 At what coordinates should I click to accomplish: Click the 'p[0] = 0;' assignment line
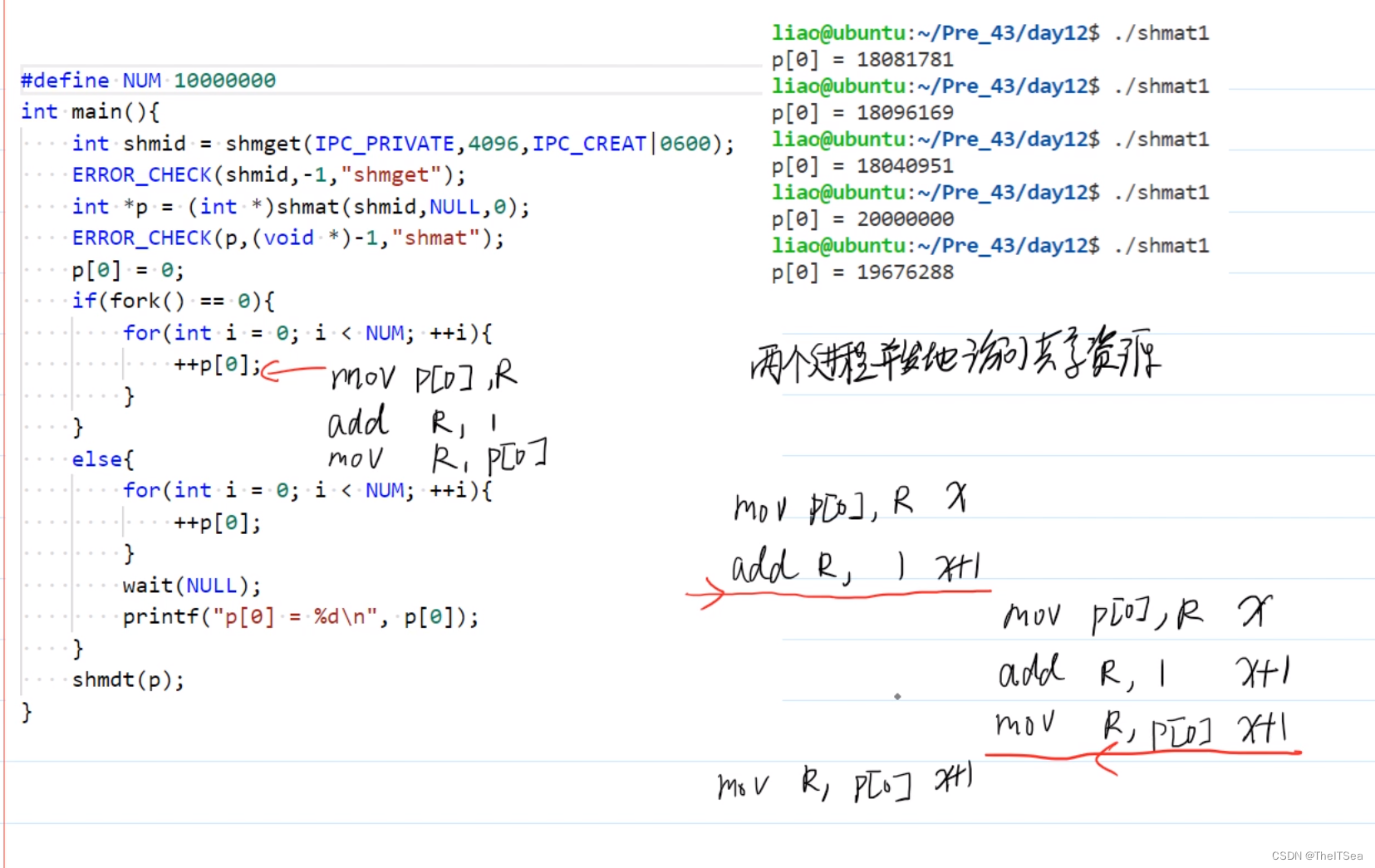click(128, 270)
